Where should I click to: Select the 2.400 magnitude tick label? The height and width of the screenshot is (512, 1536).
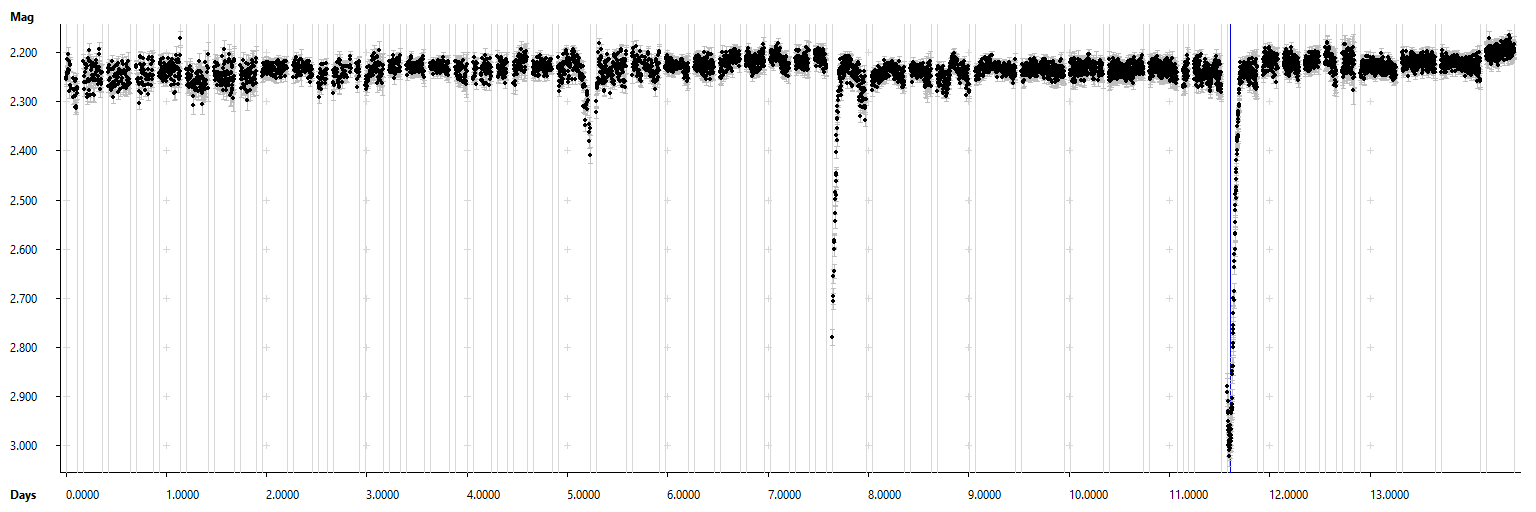(23, 151)
